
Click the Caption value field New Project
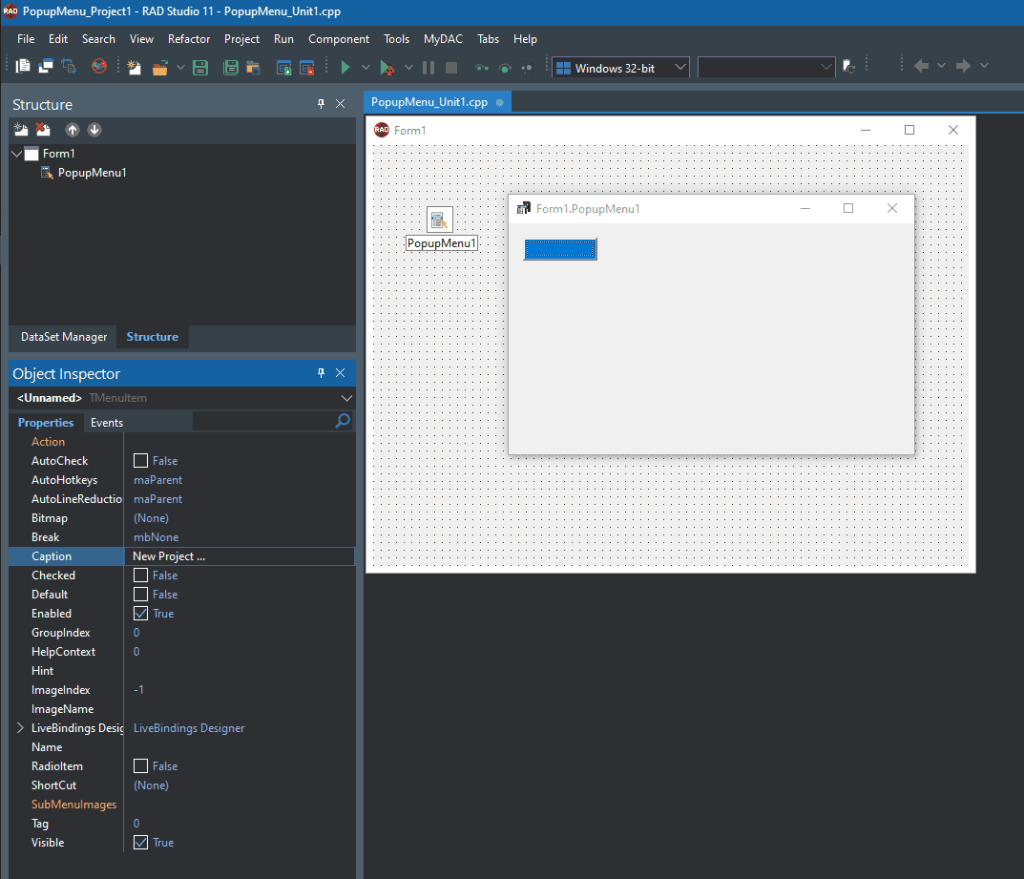[x=239, y=556]
